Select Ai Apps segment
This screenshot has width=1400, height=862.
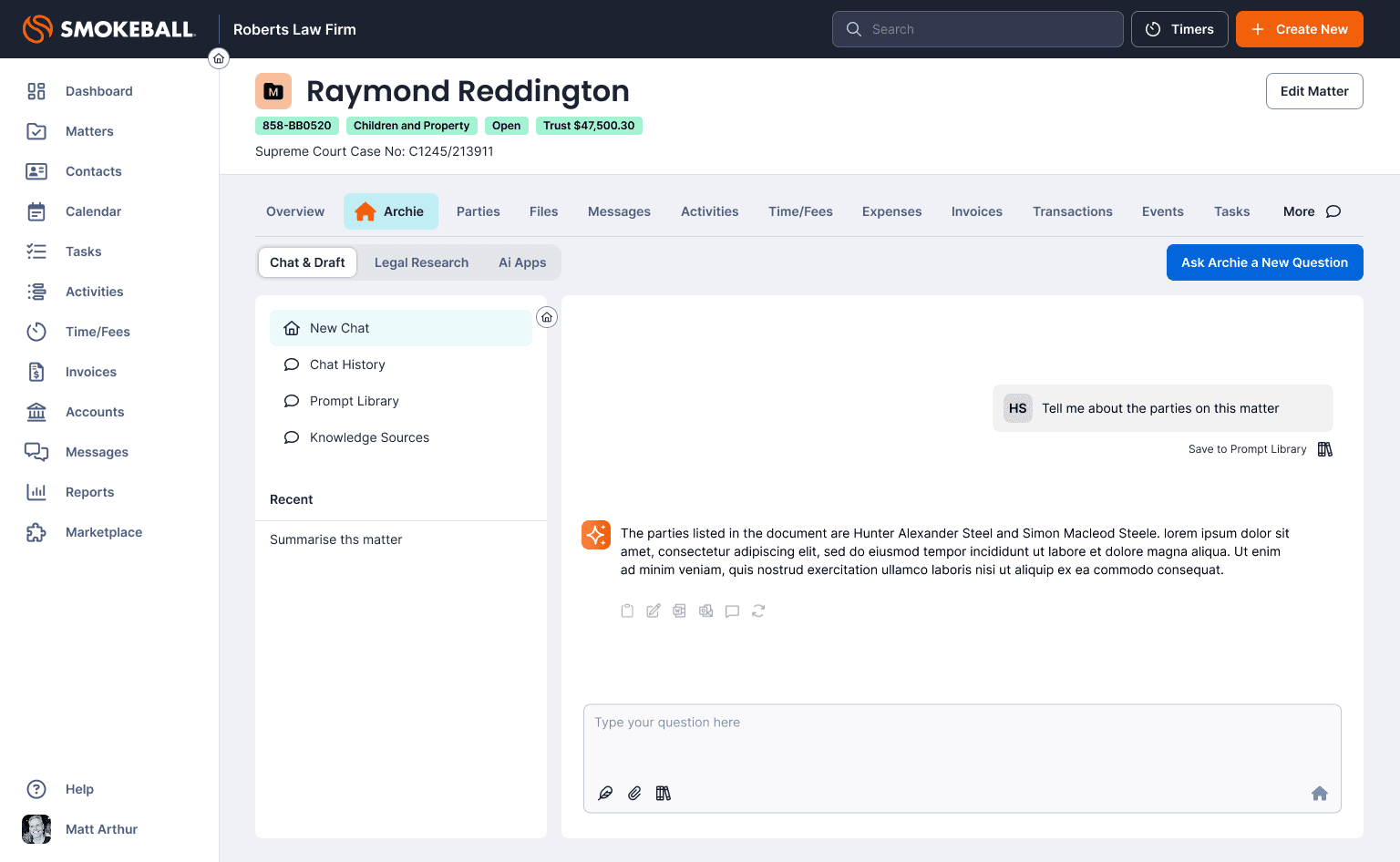(522, 262)
